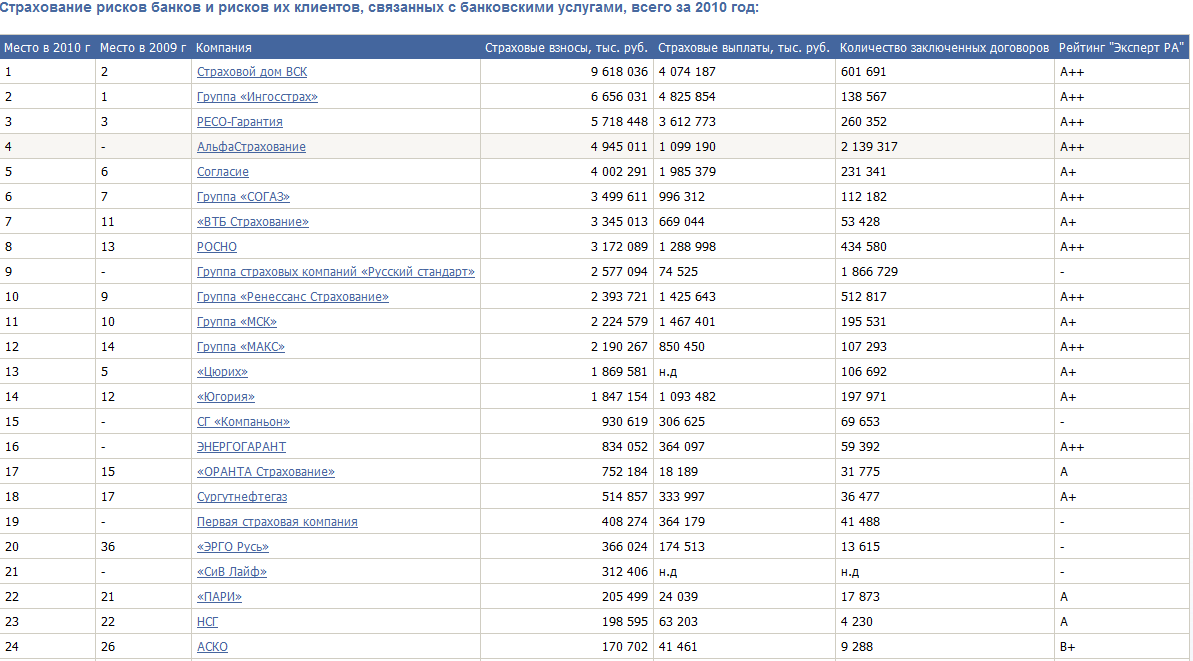Click the «Страховые взносы, тыс. руб.» column header
Image resolution: width=1193 pixels, height=661 pixels.
click(566, 48)
